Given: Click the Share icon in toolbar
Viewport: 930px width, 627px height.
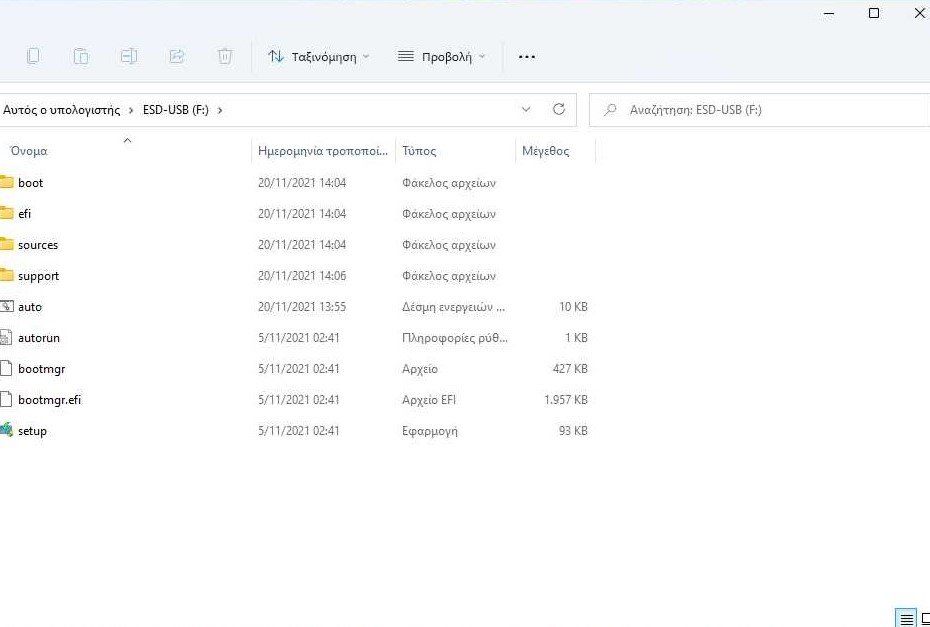Looking at the screenshot, I should (x=177, y=56).
